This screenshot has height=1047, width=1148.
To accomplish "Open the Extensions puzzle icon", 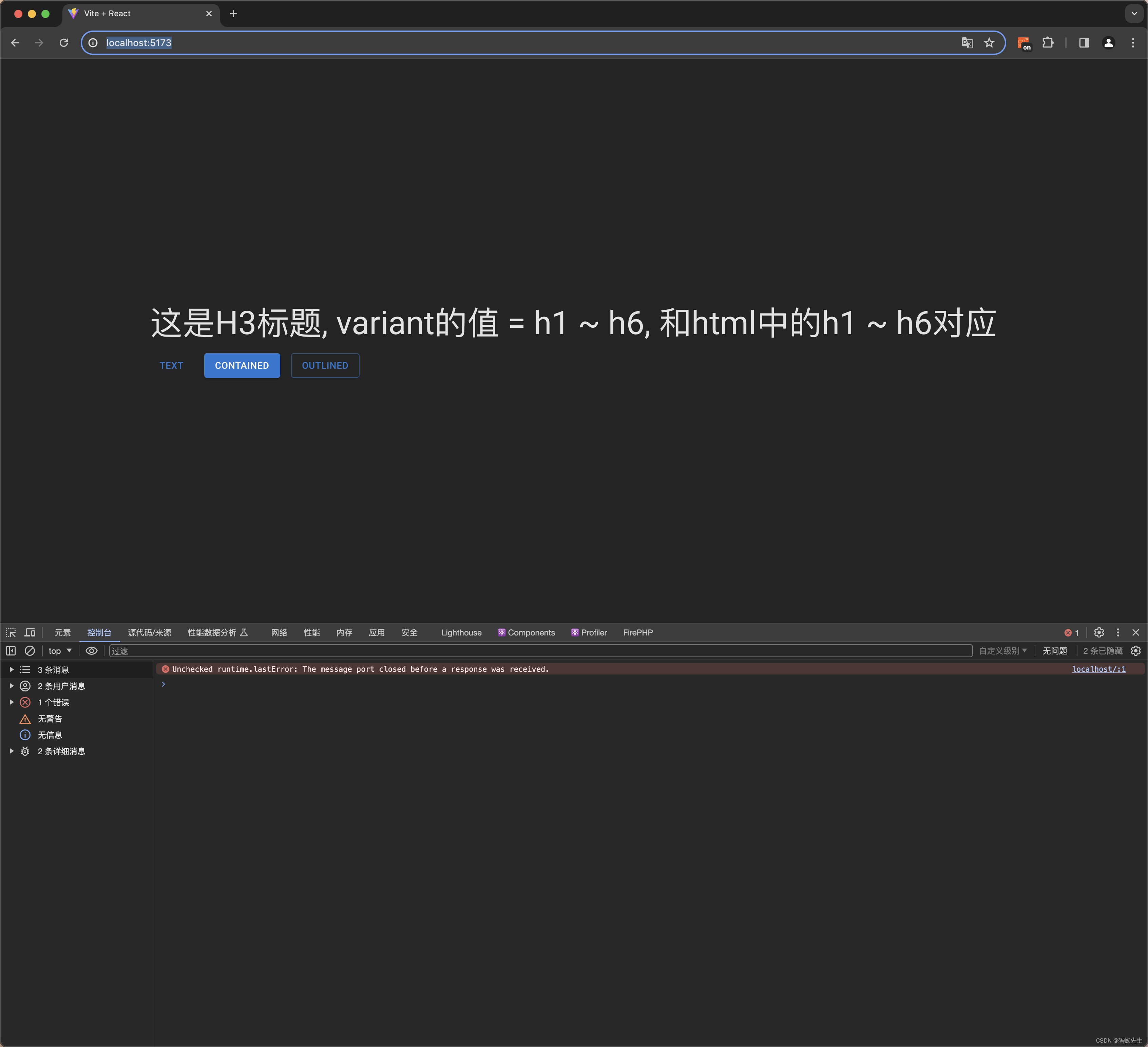I will tap(1048, 43).
